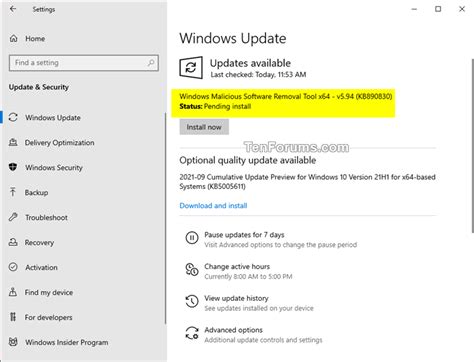Minimize the Settings window
The height and width of the screenshot is (362, 474).
(414, 9)
